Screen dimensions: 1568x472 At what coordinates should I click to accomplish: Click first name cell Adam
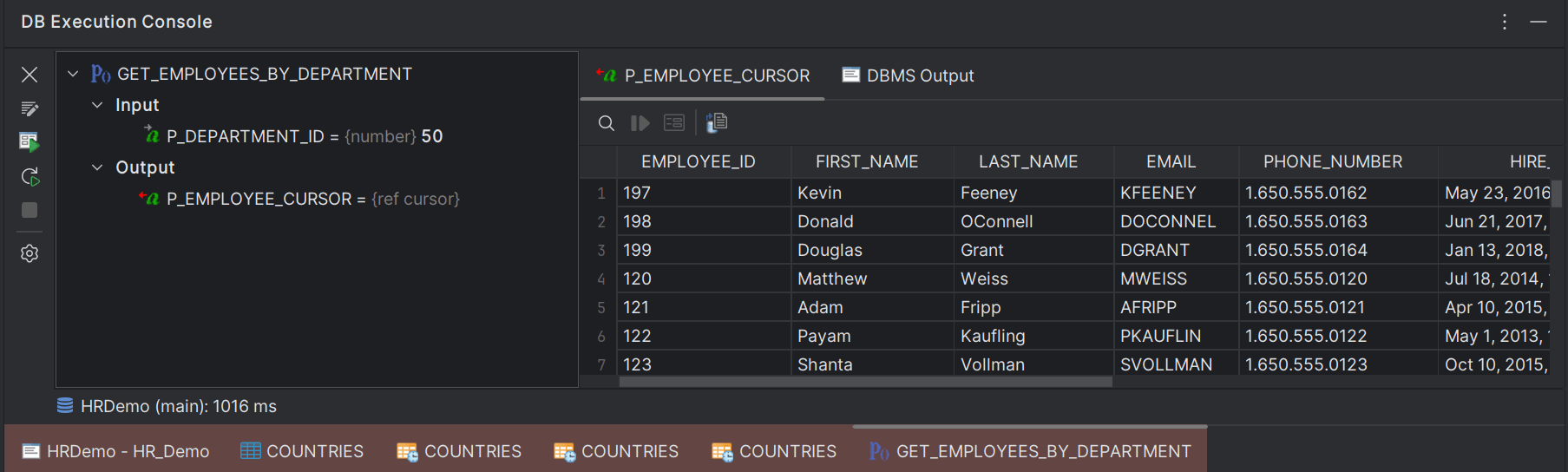click(x=872, y=307)
